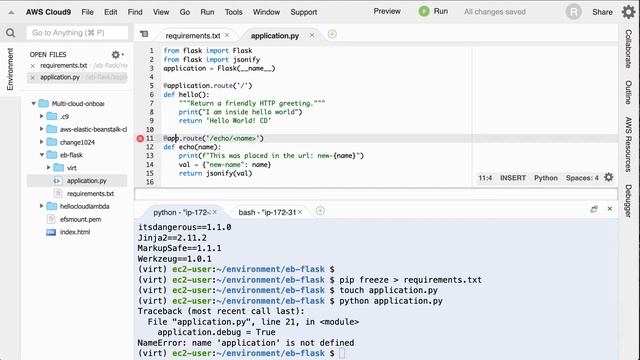Click the Preview button
This screenshot has width=640, height=360.
click(x=387, y=11)
